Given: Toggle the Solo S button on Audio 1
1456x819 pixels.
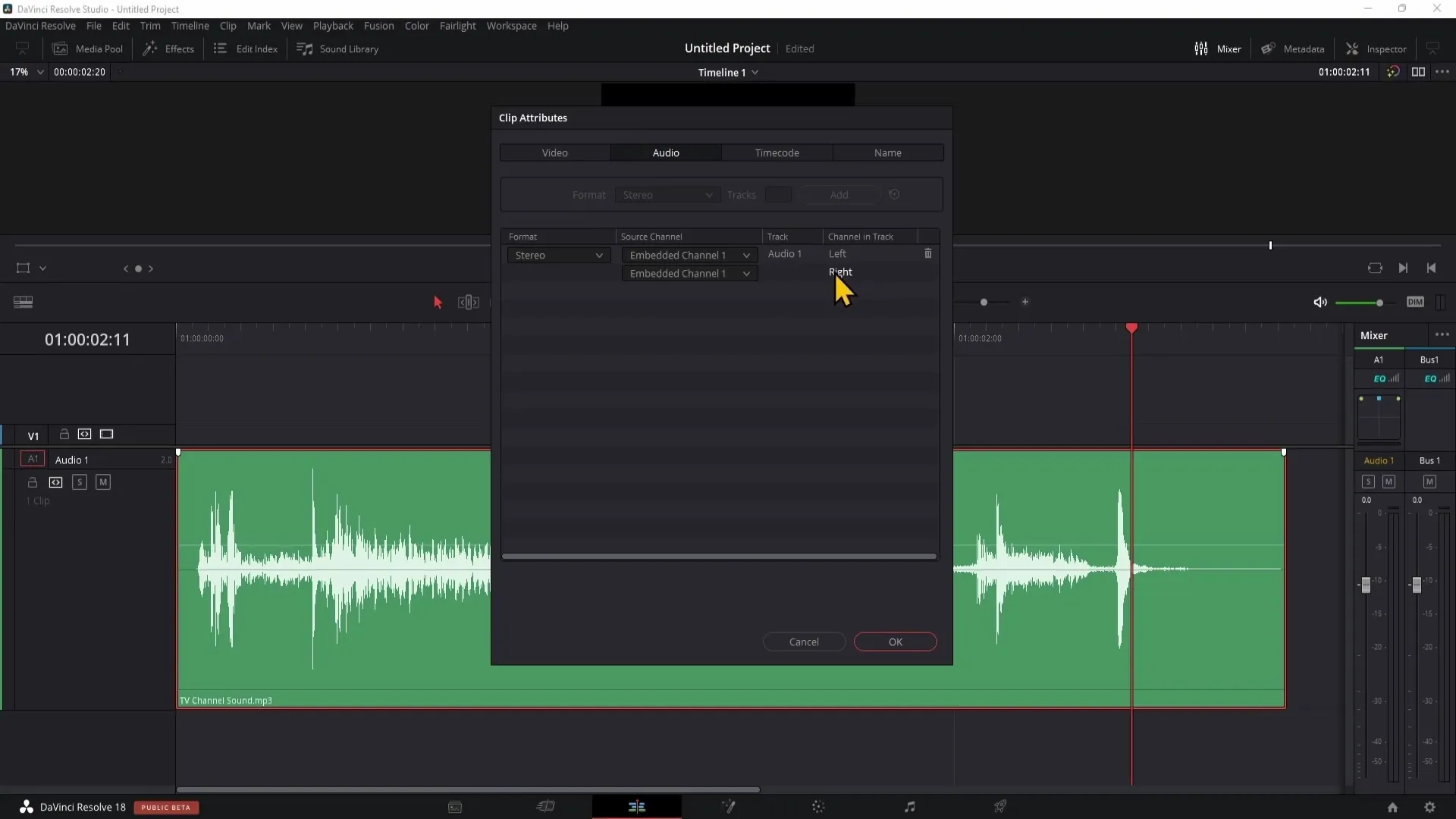Looking at the screenshot, I should pos(79,483).
